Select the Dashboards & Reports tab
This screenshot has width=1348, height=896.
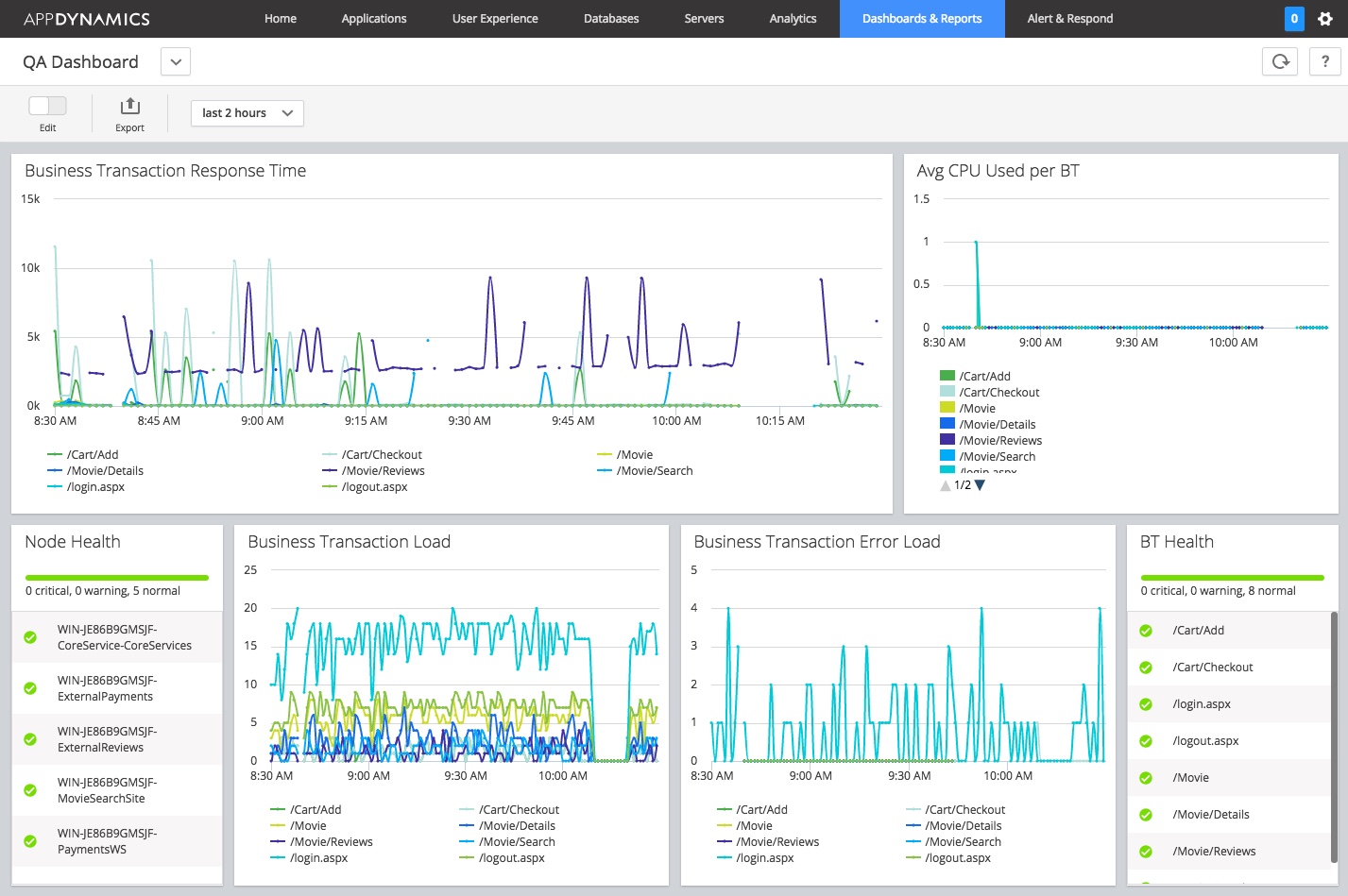(922, 19)
